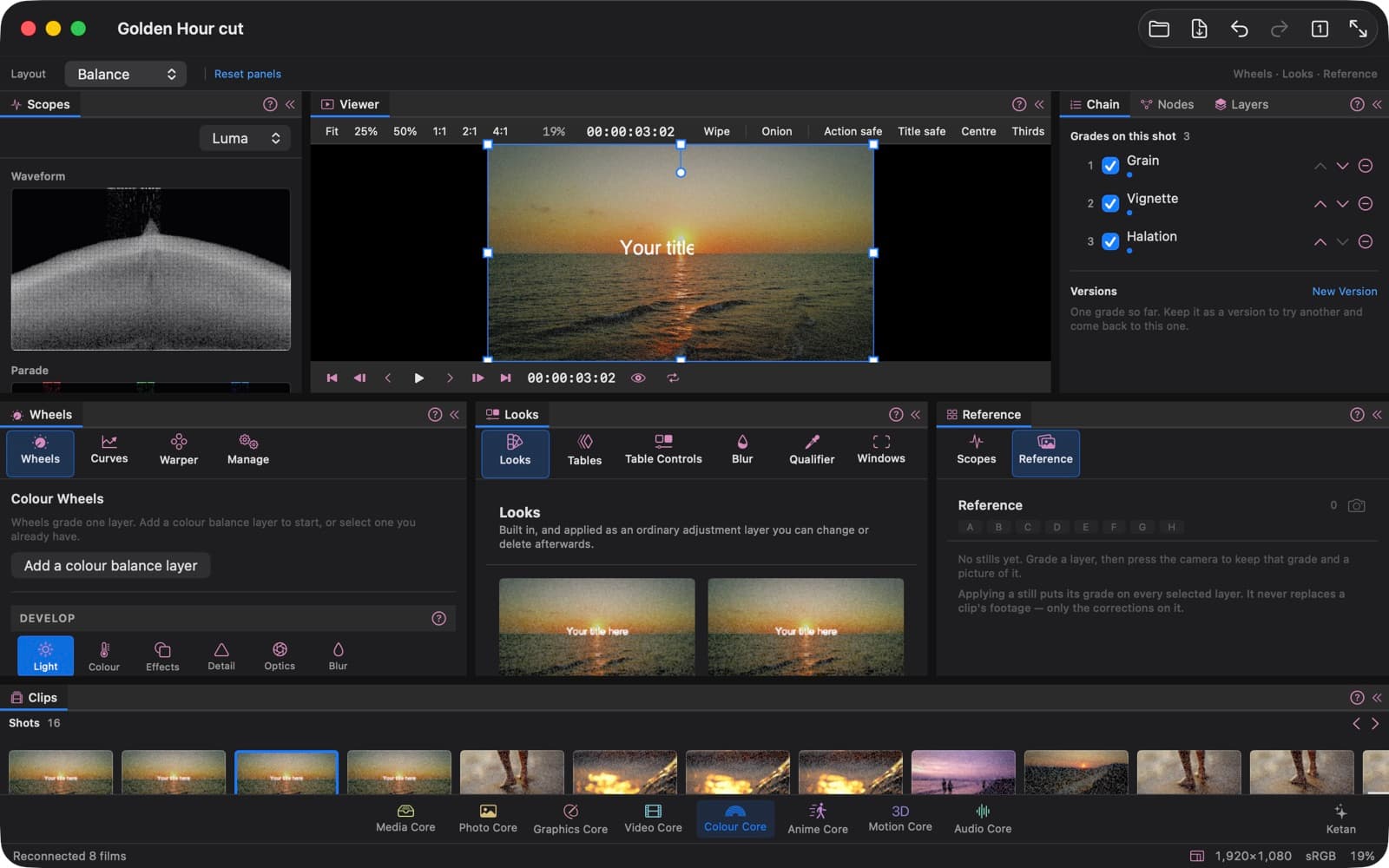Collapse the Clips panel

pos(1377,698)
